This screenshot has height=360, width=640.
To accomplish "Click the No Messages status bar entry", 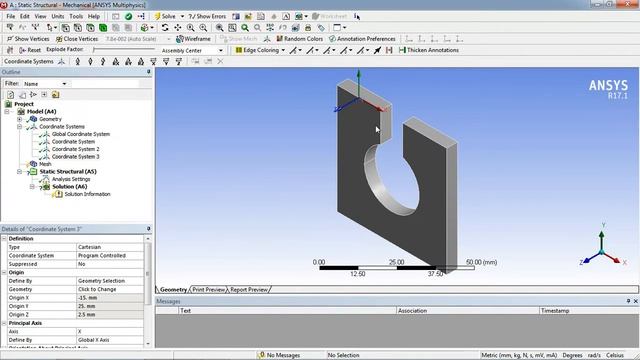I will [x=279, y=355].
